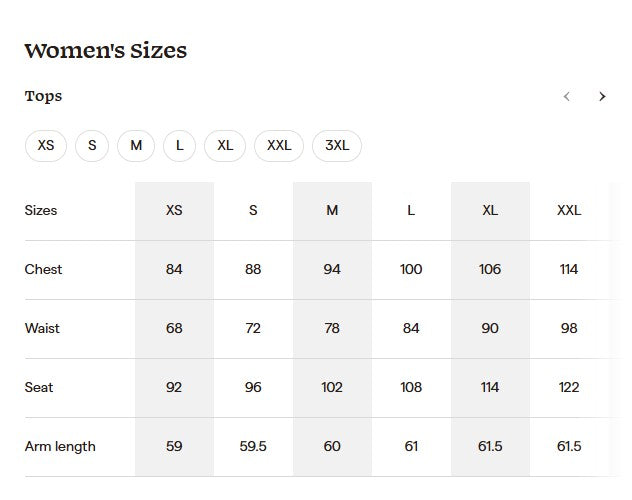Click the Tops section heading
632x500 pixels.
pos(43,97)
